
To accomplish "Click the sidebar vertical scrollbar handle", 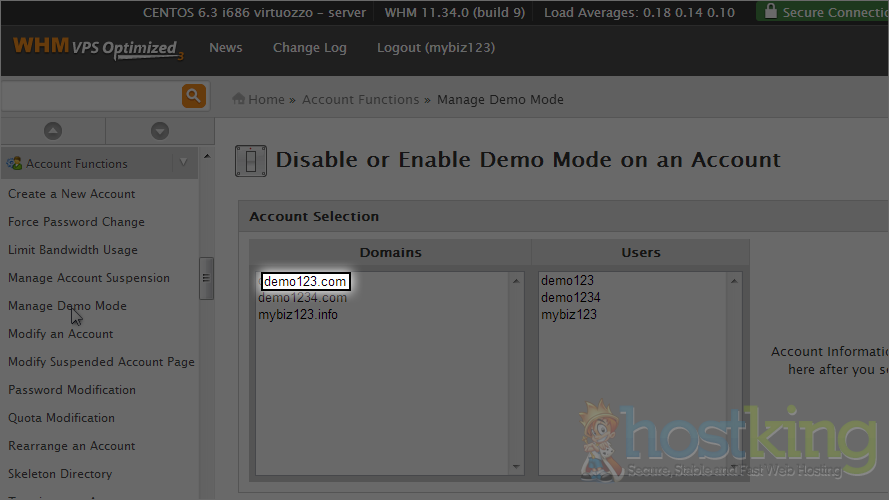I will [x=206, y=272].
